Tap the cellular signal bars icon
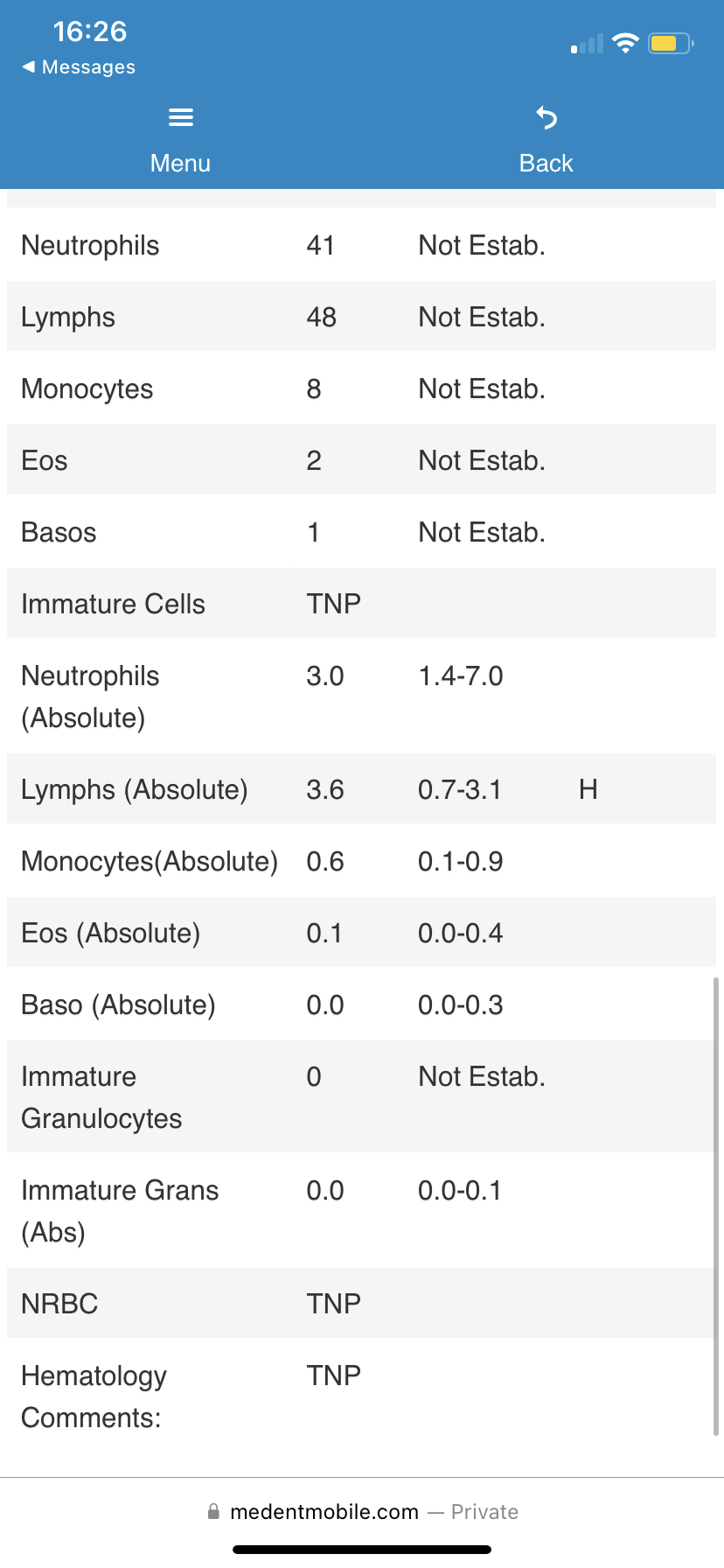Viewport: 724px width, 1568px height. (x=588, y=45)
